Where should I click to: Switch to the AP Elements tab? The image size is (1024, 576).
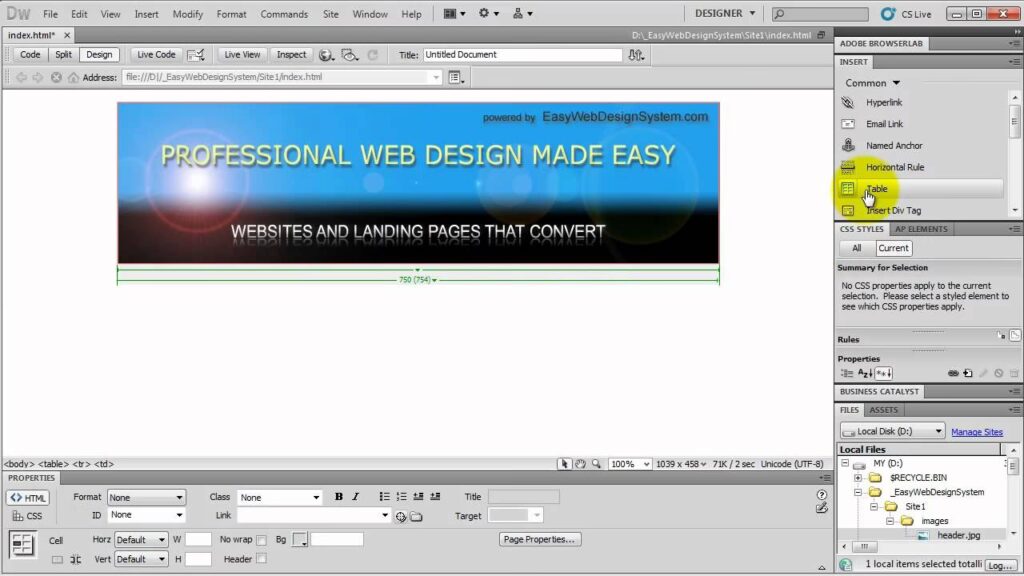tap(920, 229)
